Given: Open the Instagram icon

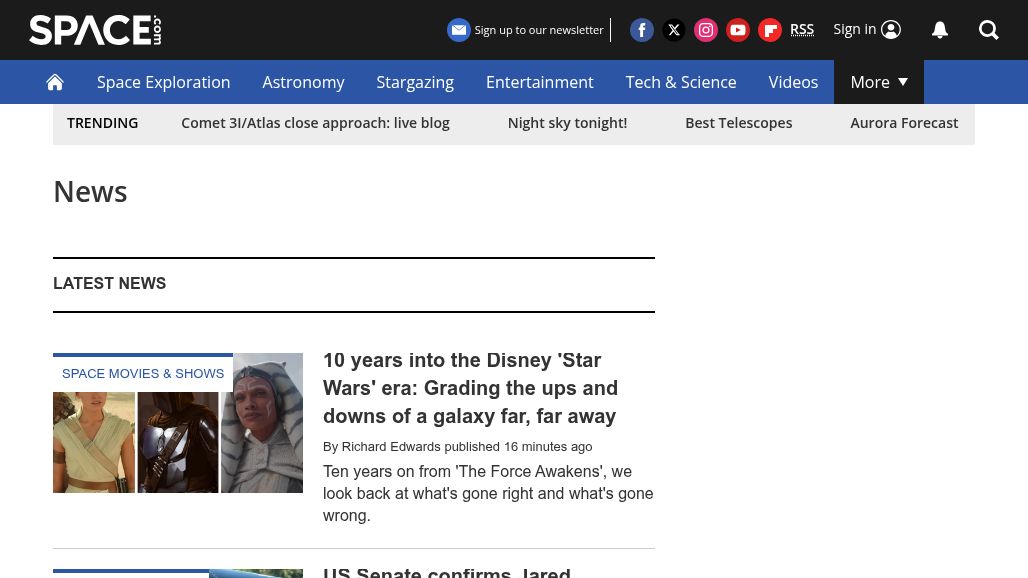Looking at the screenshot, I should click(x=706, y=30).
